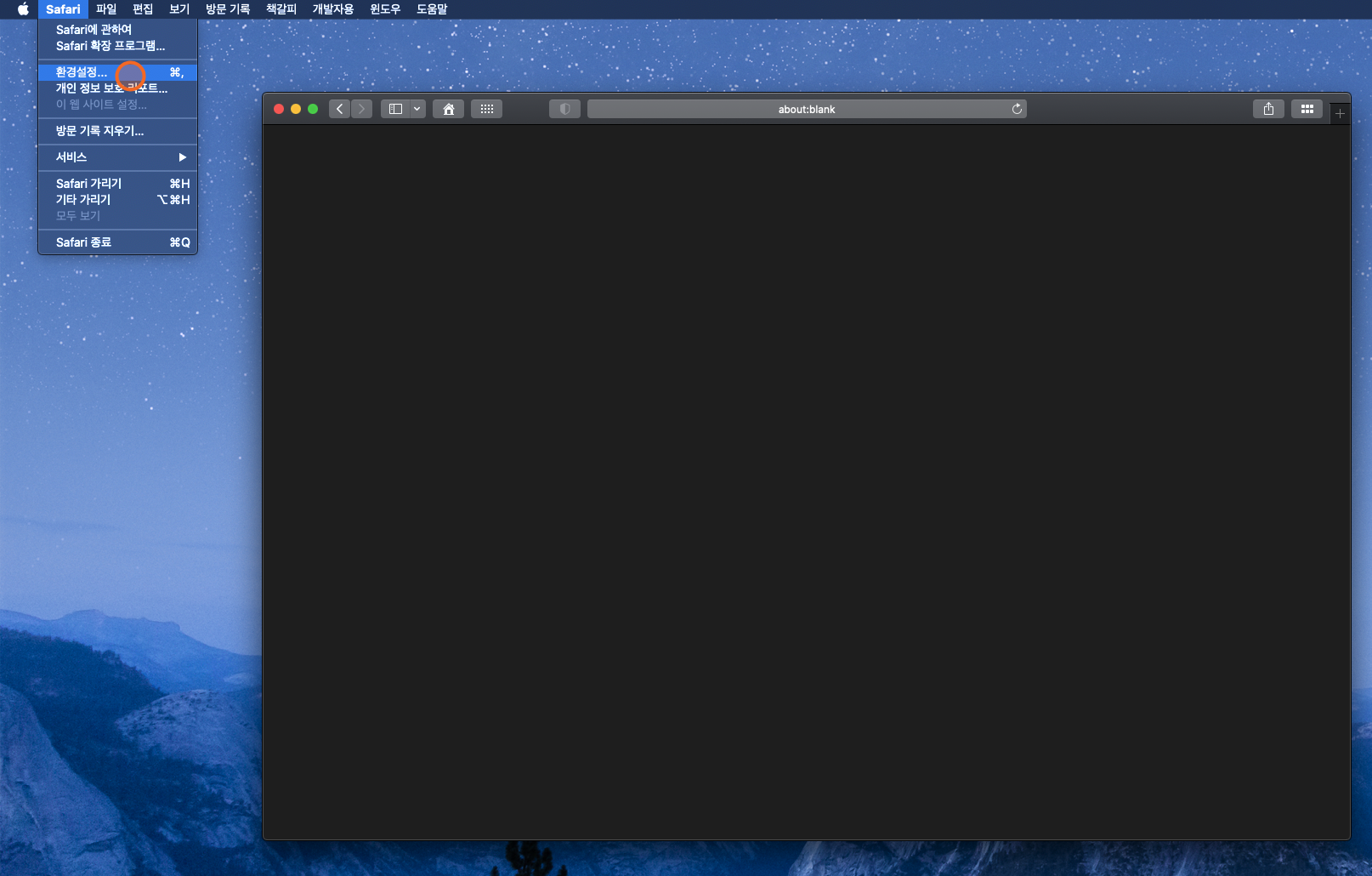The width and height of the screenshot is (1372, 876).
Task: Focus the about:blank address field
Action: coord(807,109)
